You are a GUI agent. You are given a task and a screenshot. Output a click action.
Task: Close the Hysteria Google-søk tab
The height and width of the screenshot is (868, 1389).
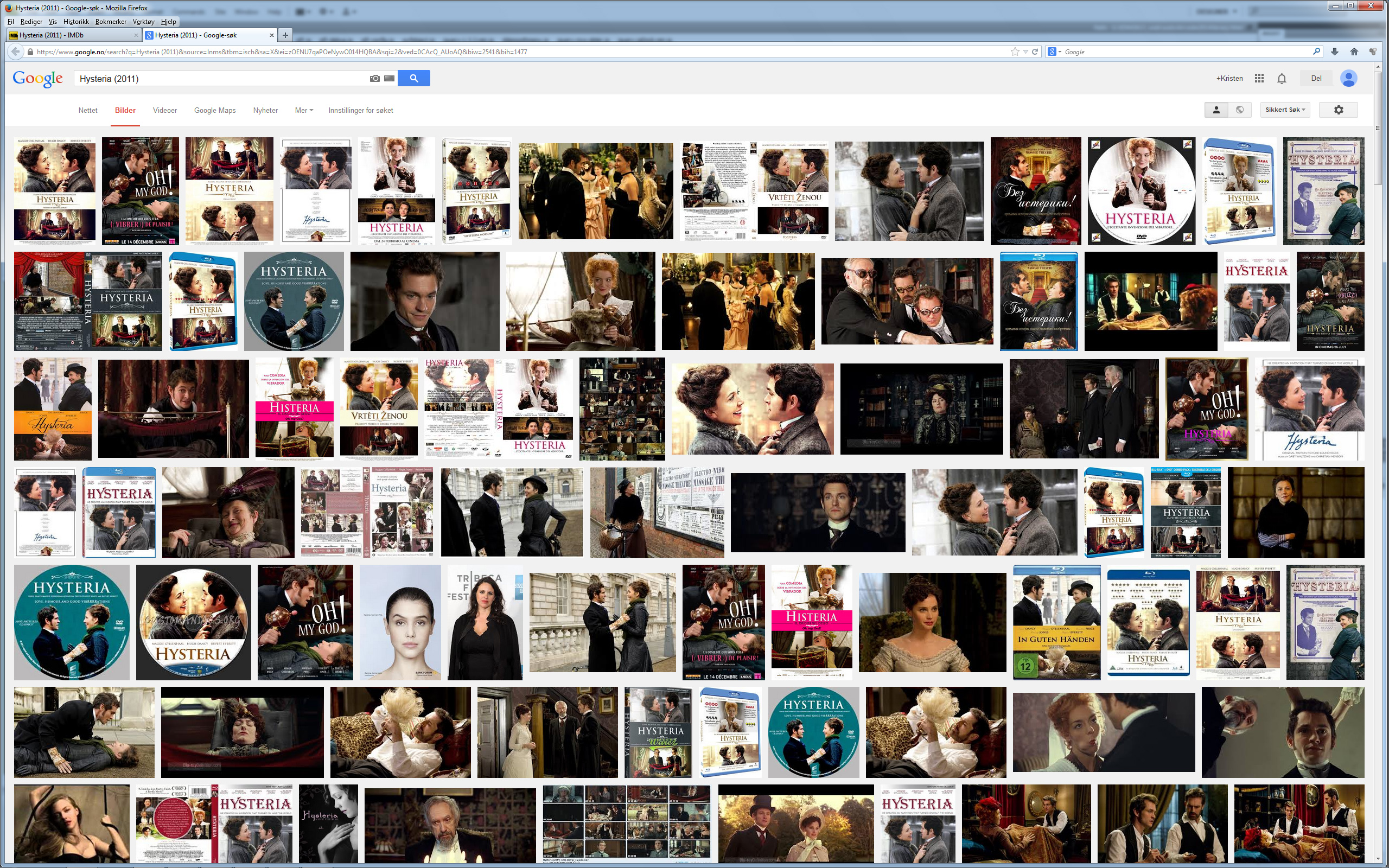tap(271, 35)
